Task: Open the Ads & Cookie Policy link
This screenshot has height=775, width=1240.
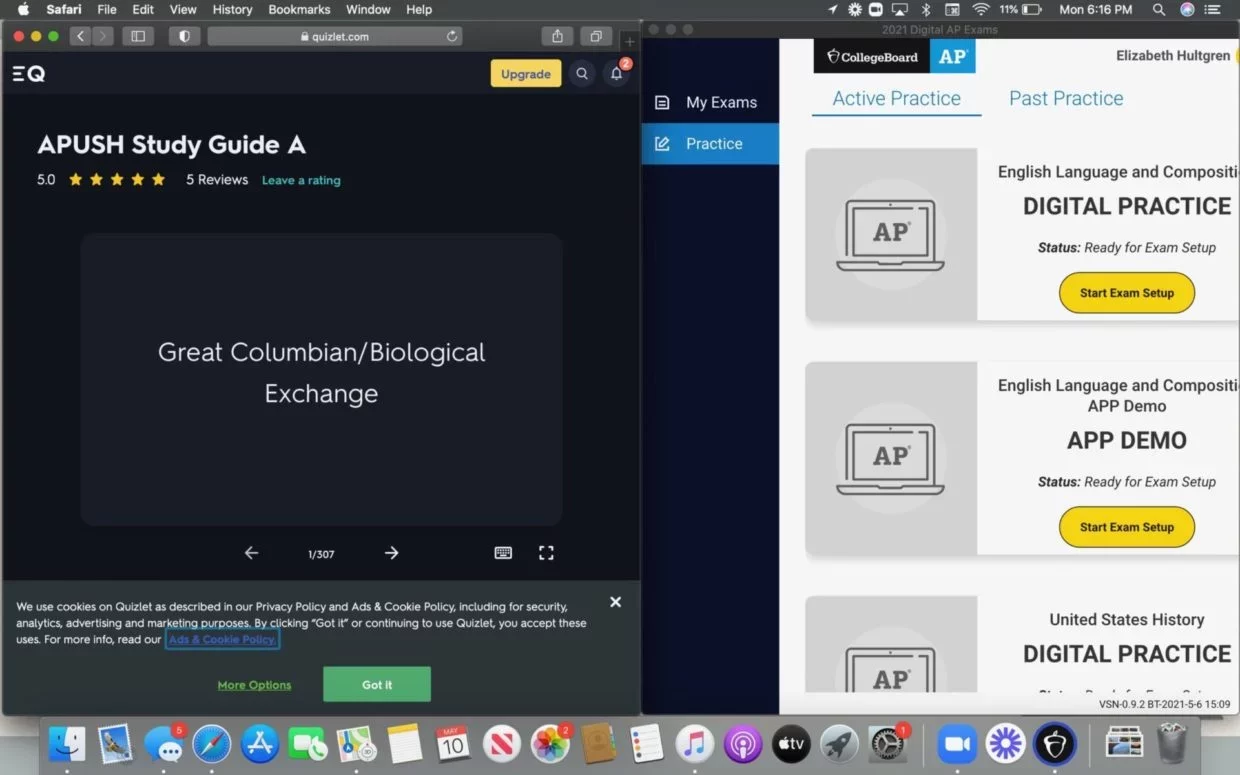Action: tap(222, 639)
